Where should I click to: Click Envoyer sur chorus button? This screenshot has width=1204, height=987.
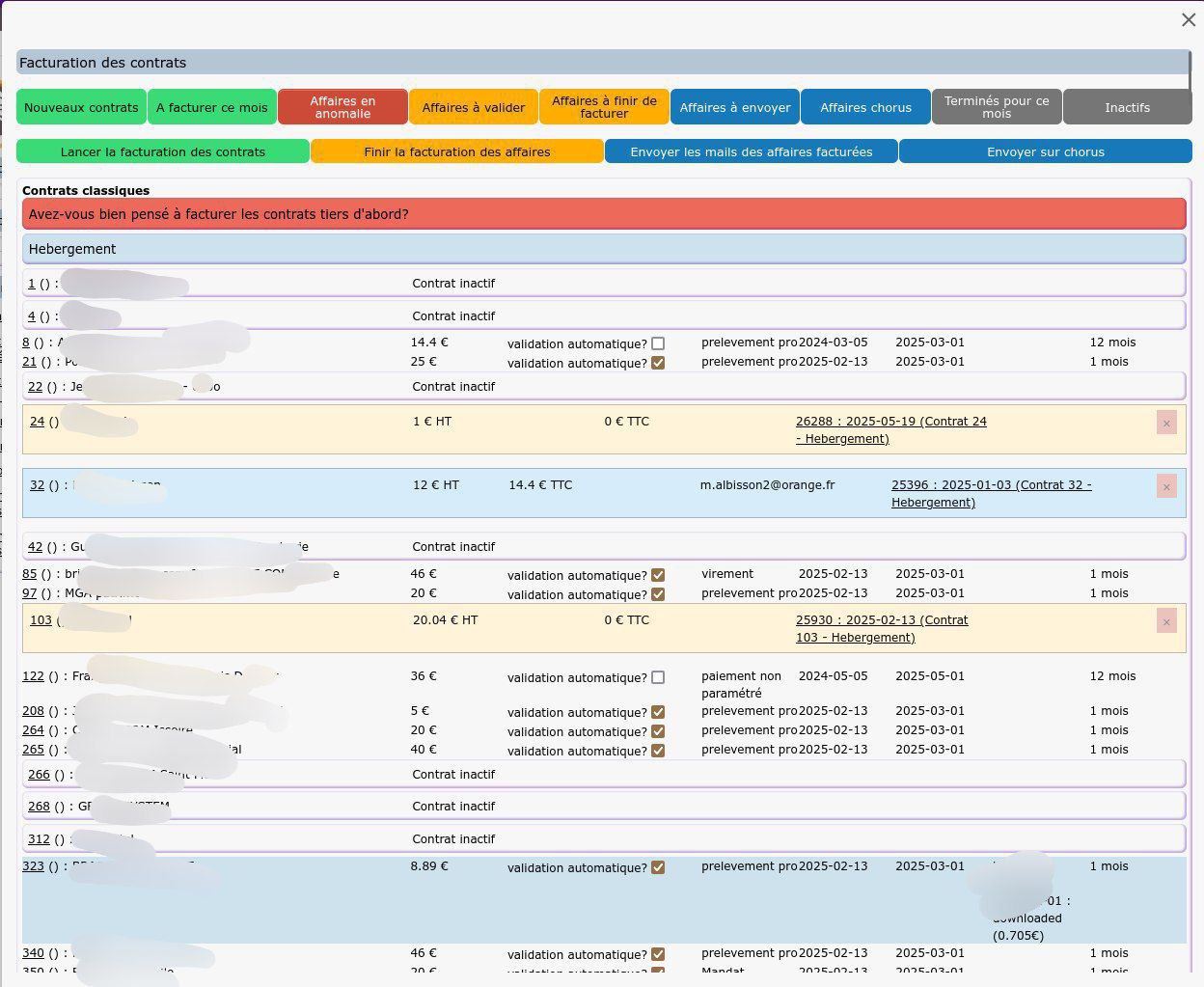coord(1045,151)
